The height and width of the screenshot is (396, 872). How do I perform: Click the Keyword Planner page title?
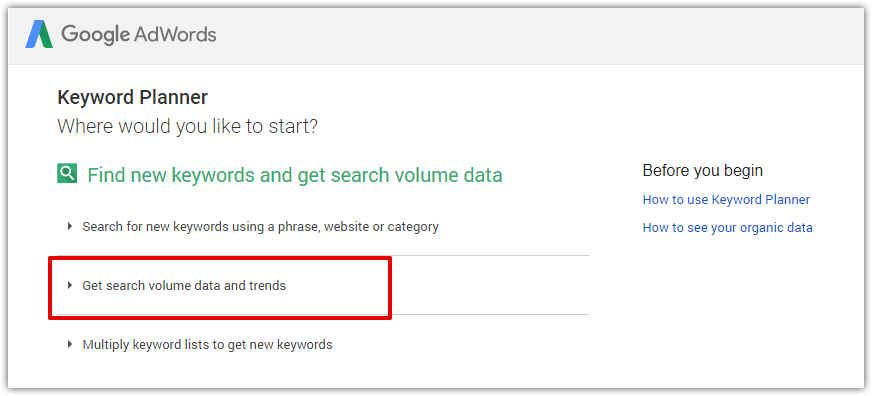pos(132,97)
